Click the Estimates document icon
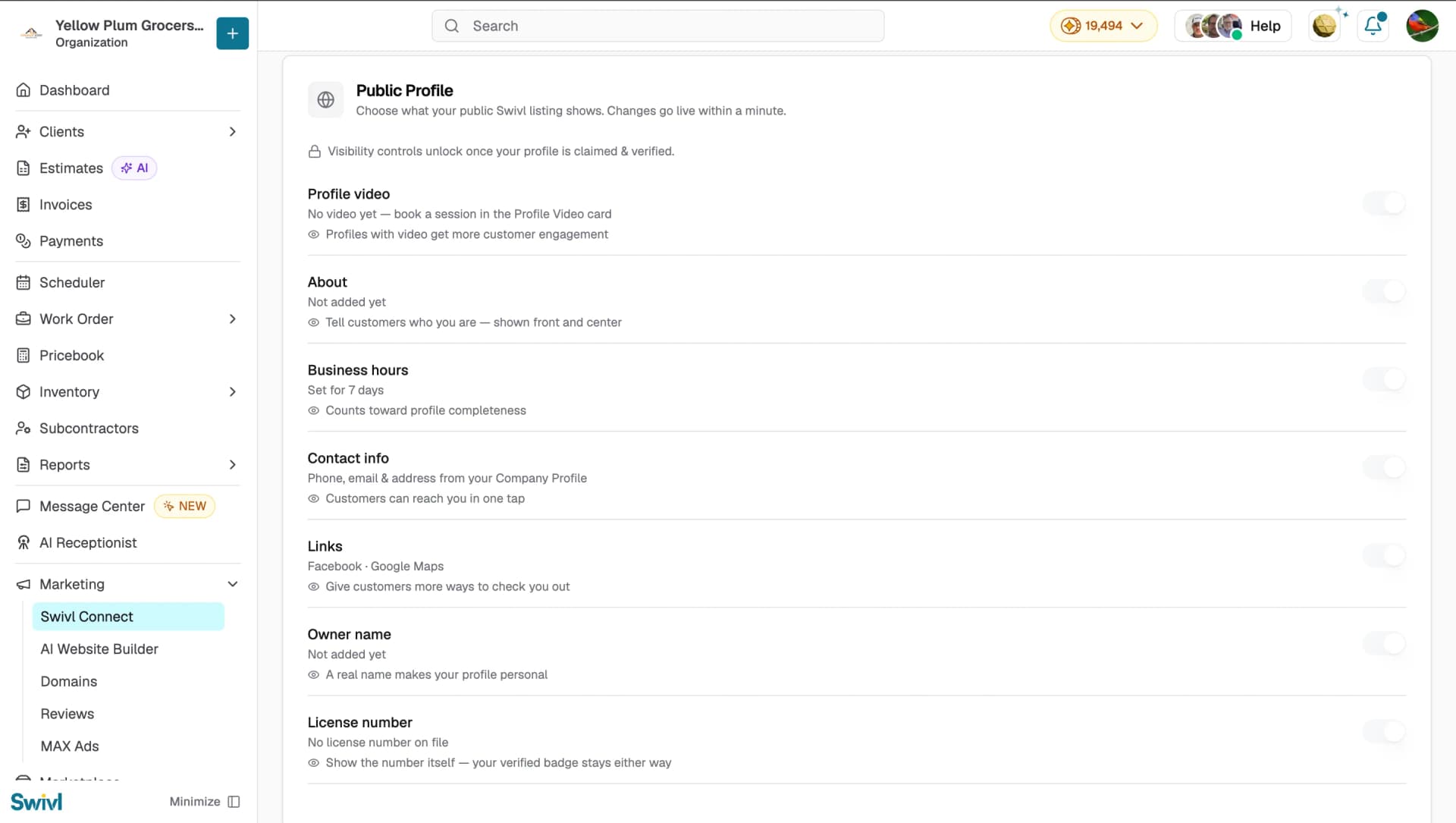1456x823 pixels. click(x=24, y=168)
